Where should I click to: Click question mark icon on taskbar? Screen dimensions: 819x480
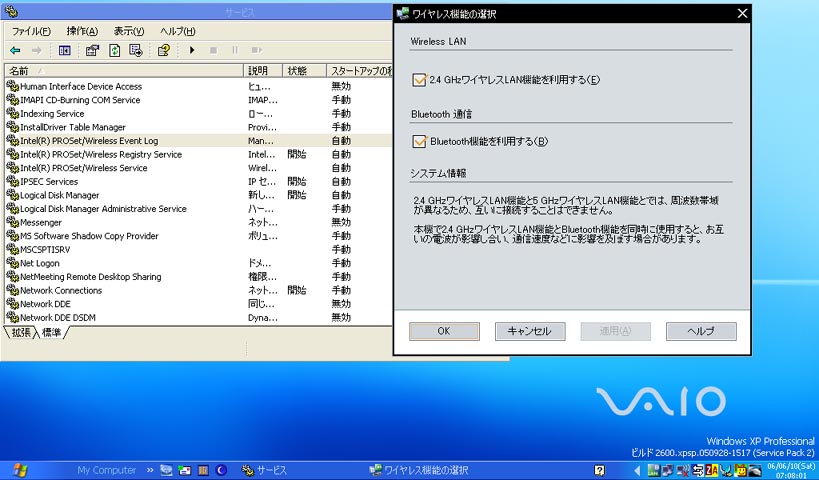[x=600, y=470]
